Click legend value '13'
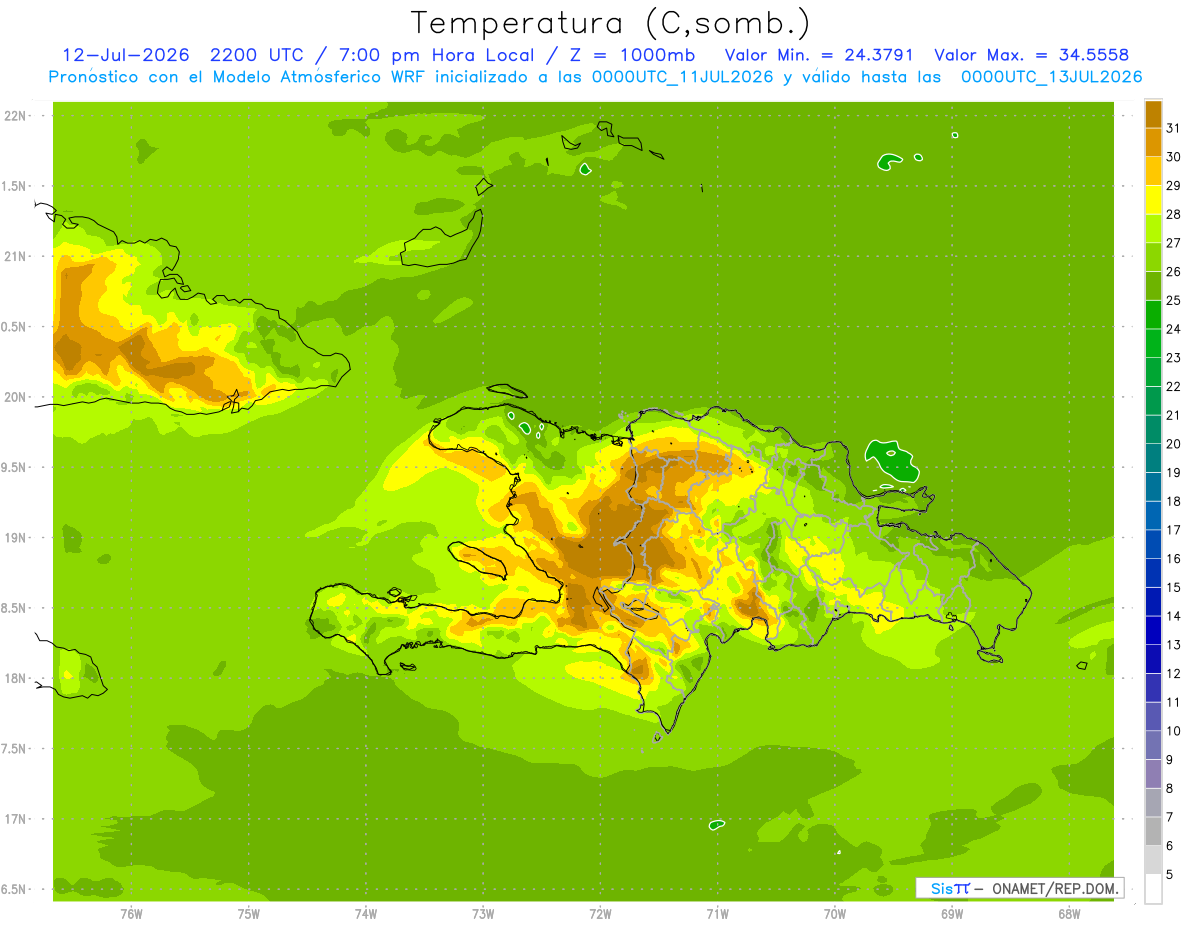 click(x=1173, y=645)
